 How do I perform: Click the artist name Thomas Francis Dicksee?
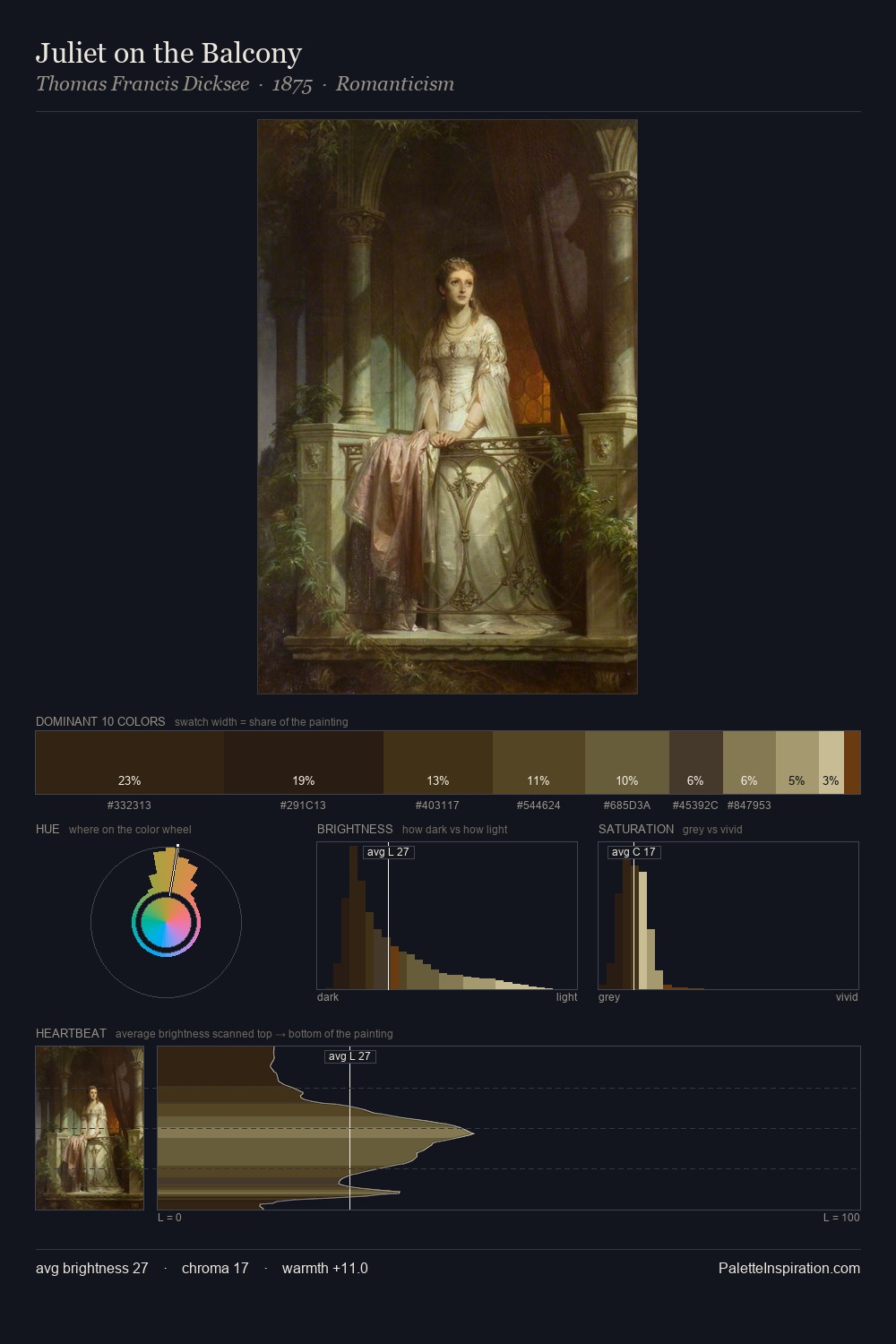point(142,84)
